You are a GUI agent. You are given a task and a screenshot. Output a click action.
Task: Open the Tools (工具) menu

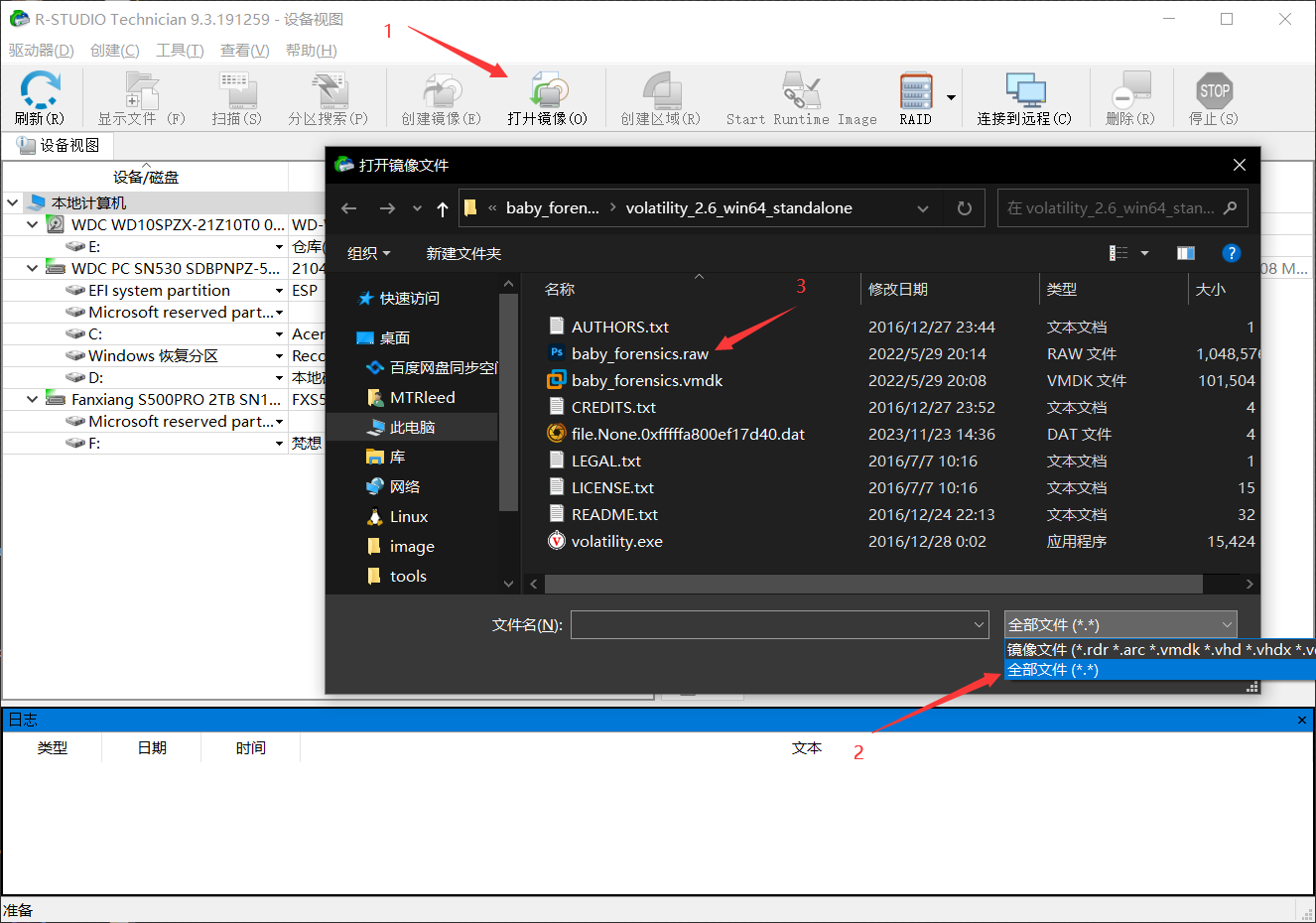point(180,51)
